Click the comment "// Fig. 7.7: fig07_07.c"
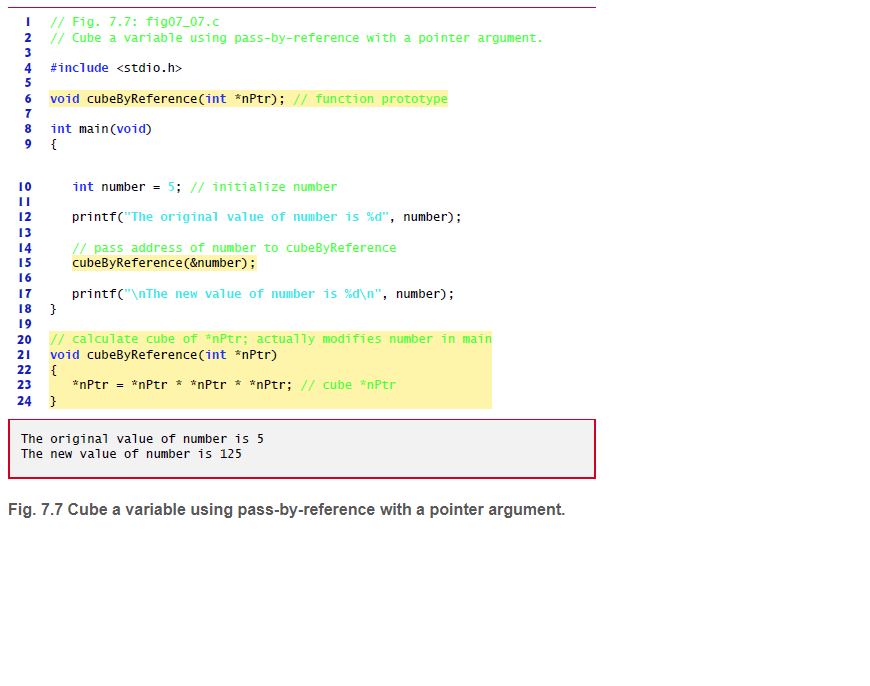 tap(134, 22)
